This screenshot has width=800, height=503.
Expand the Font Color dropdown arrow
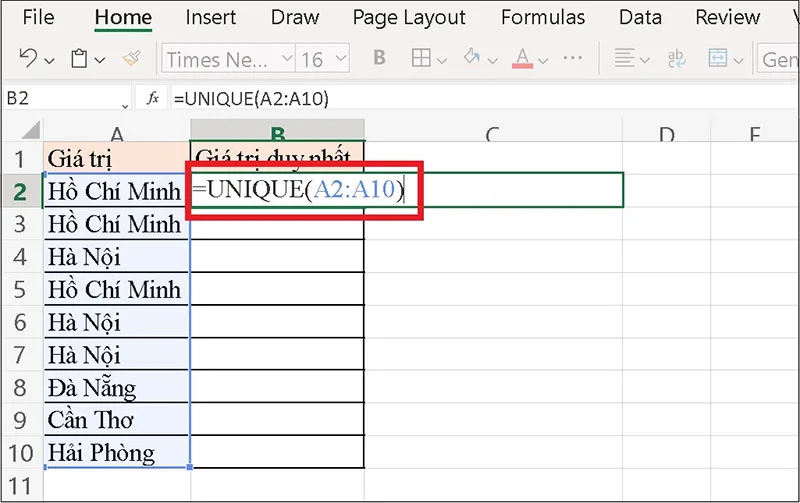click(543, 61)
